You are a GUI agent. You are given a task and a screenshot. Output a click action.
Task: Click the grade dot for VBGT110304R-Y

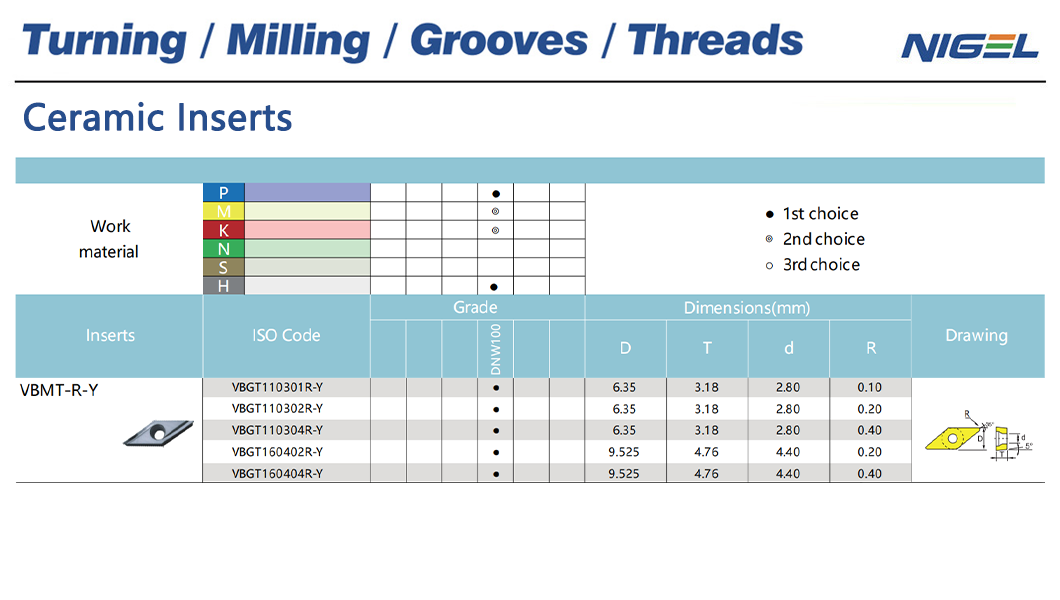point(496,430)
